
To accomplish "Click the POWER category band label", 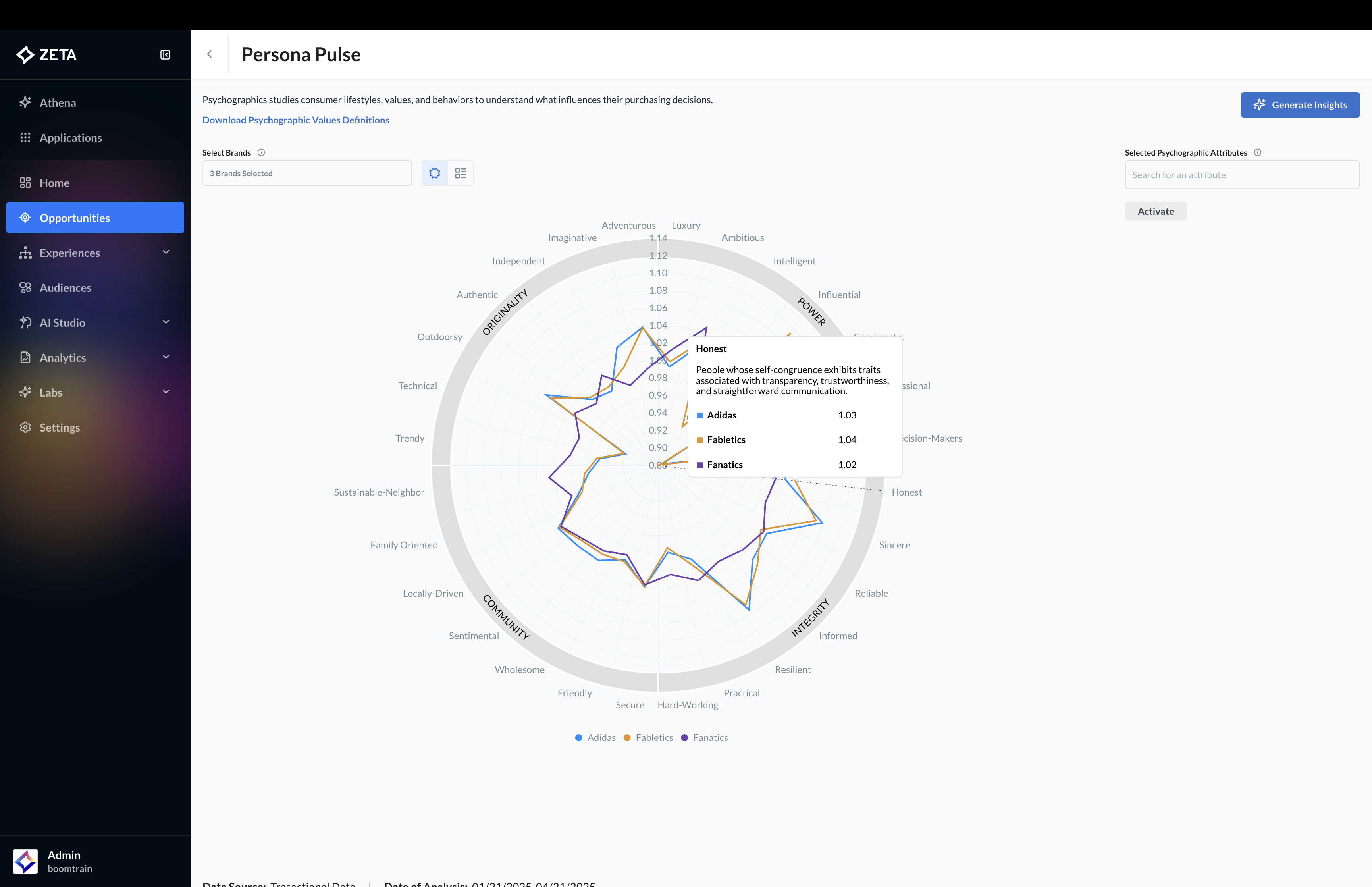I will click(812, 312).
